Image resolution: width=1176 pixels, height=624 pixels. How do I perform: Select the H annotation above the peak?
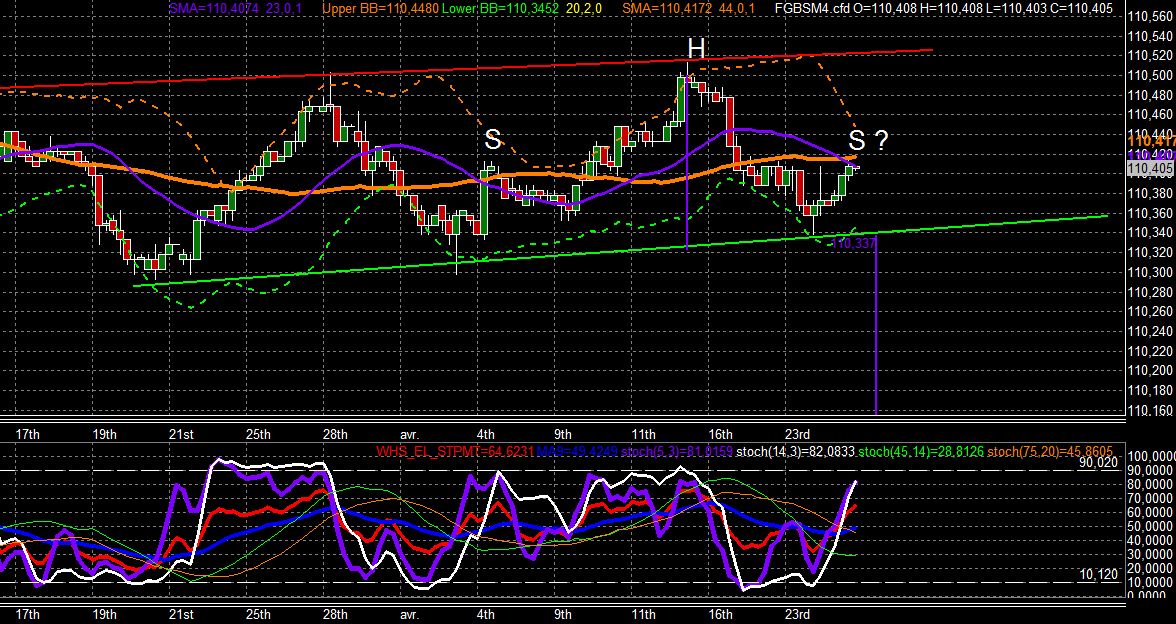696,49
